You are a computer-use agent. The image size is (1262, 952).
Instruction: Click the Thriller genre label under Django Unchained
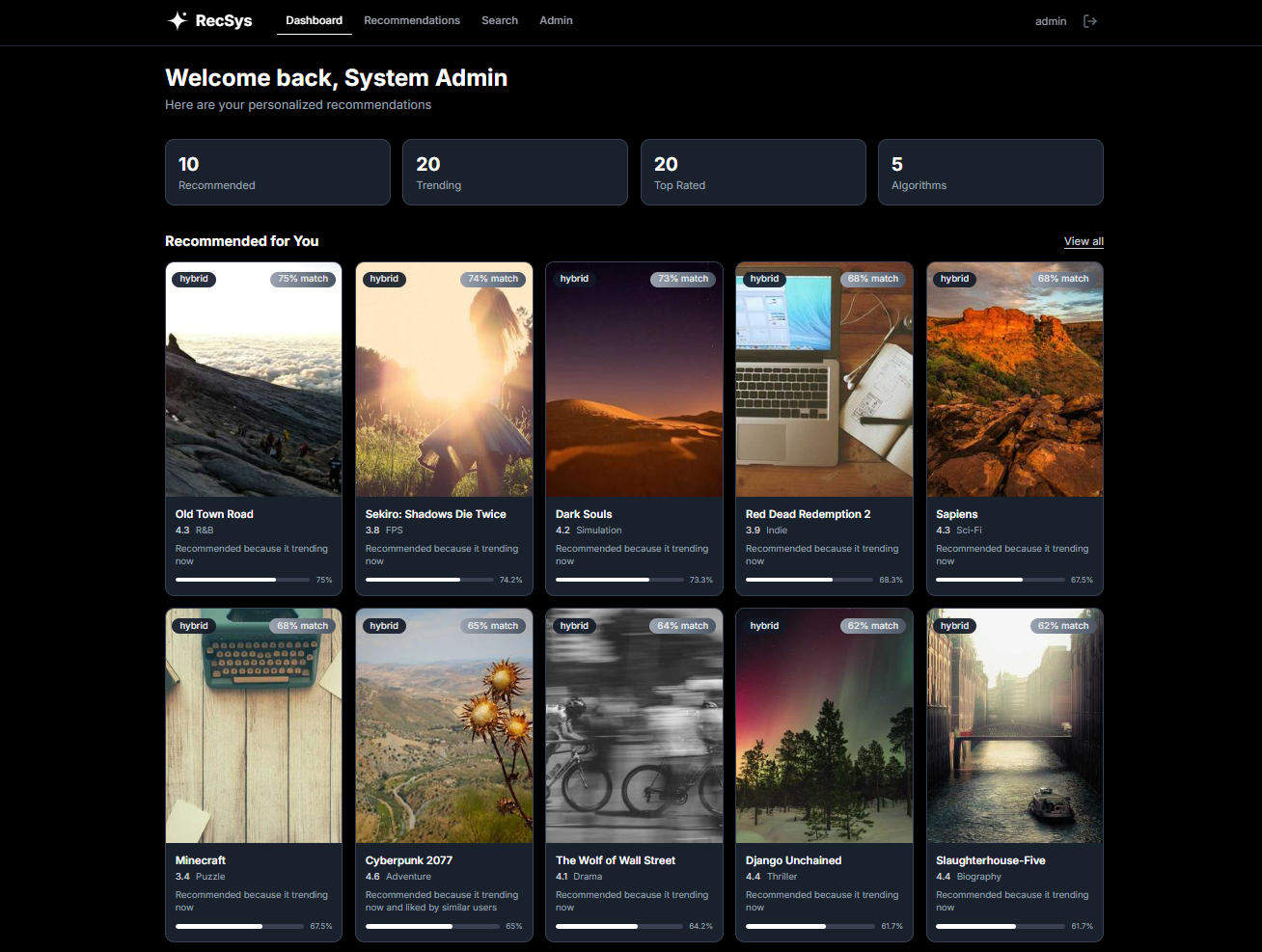[782, 877]
